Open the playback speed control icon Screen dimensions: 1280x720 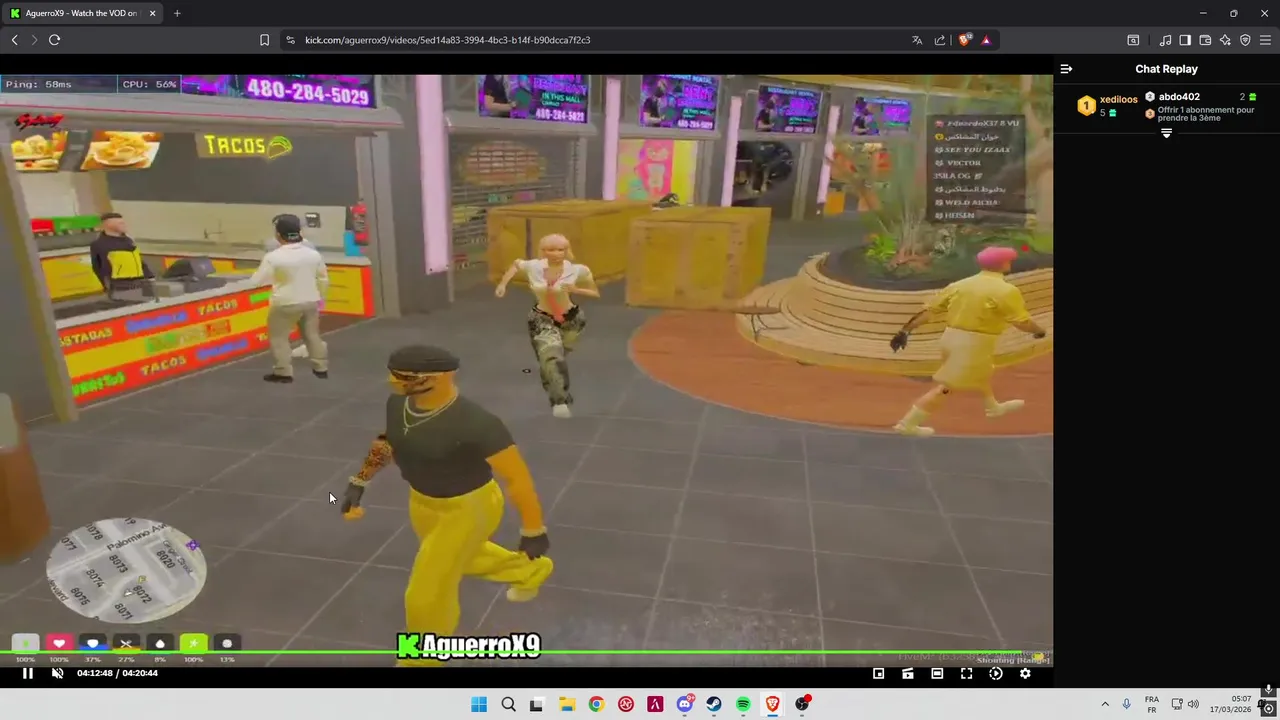click(996, 673)
